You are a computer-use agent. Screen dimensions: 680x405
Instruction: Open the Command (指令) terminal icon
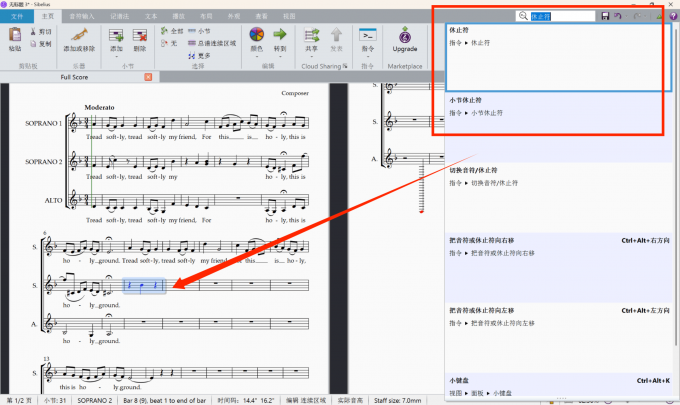(x=368, y=35)
